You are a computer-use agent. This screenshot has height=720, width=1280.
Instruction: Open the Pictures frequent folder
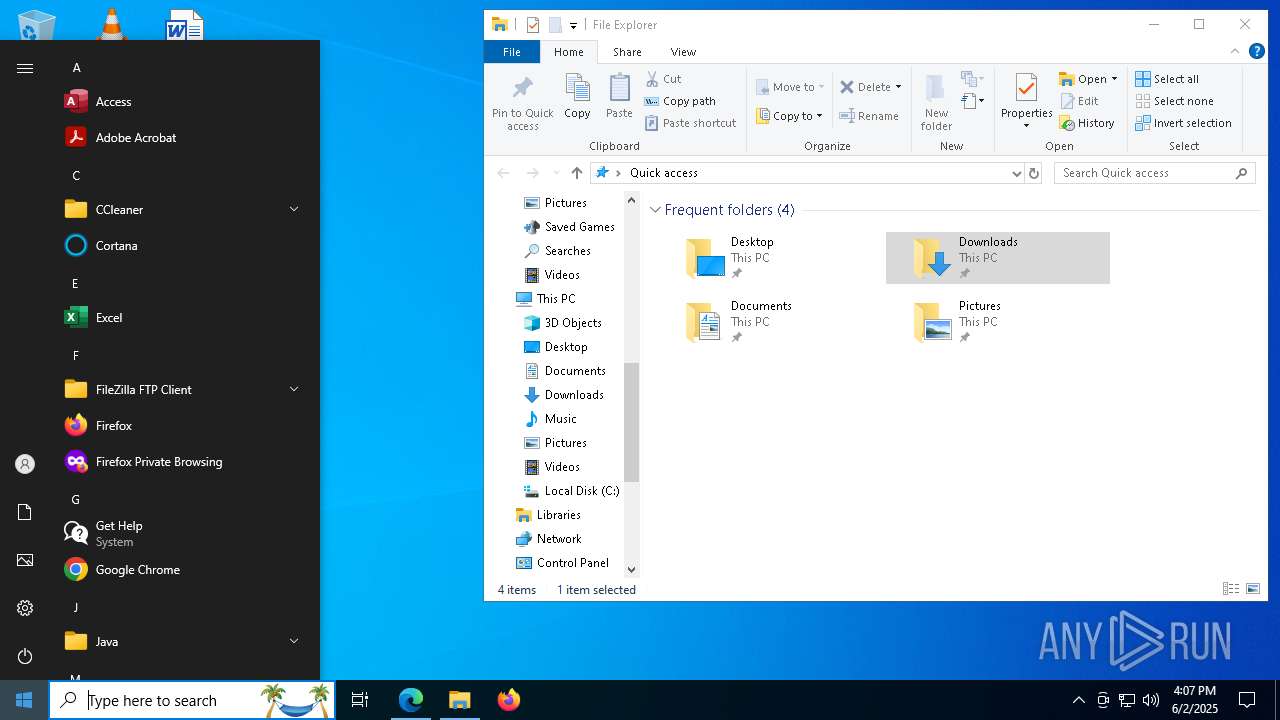click(x=998, y=322)
